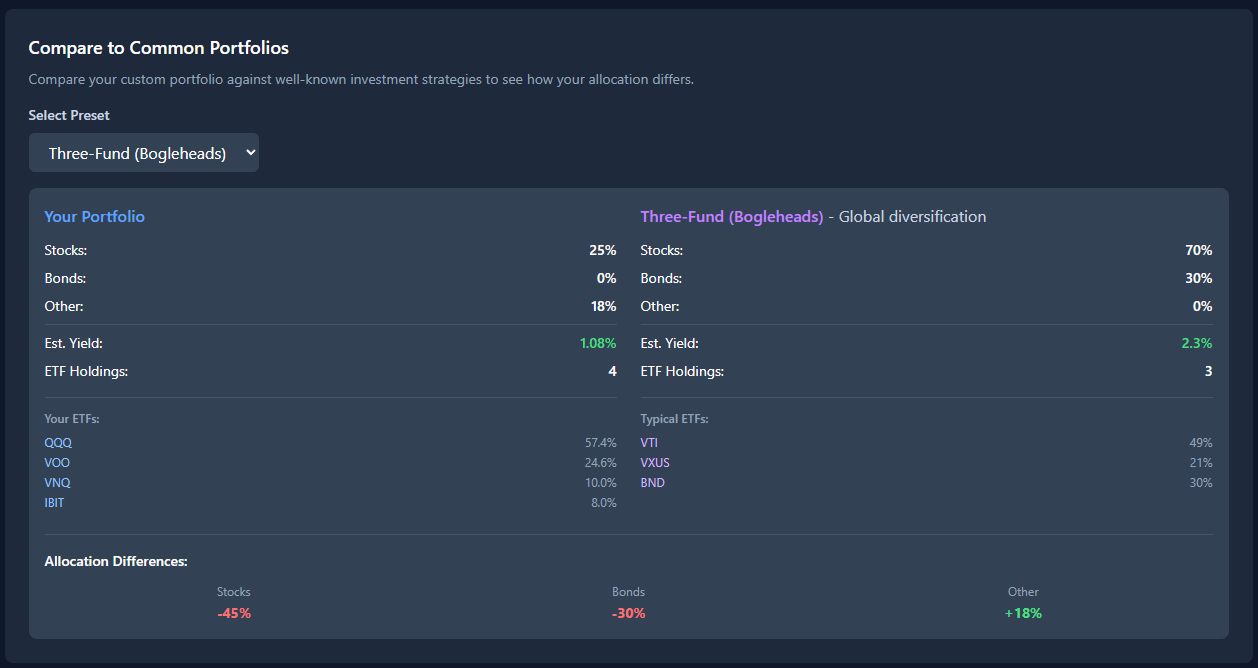Select the Three-Fund (Bogleheads) option
Viewport: 1258px width, 668px height.
pyautogui.click(x=130, y=152)
